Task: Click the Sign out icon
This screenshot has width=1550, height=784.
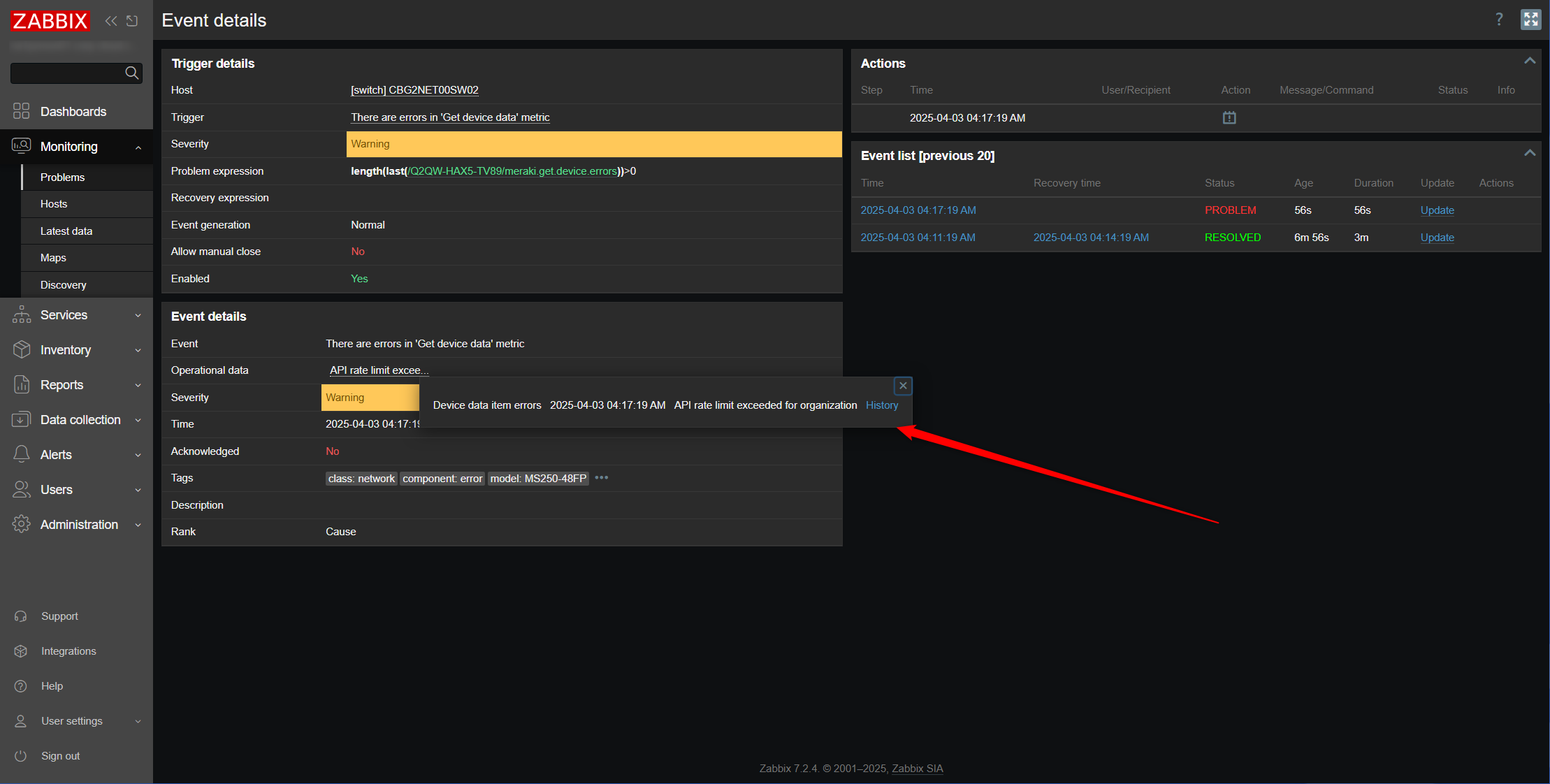Action: (21, 756)
